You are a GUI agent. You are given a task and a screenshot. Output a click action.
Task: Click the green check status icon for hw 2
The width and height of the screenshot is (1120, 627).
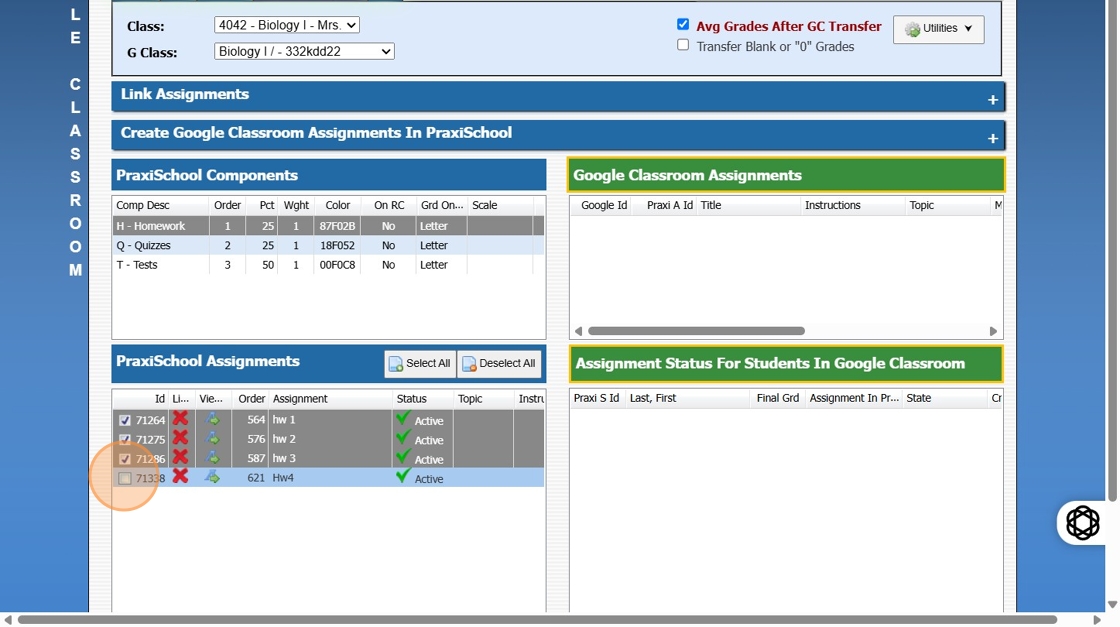[403, 438]
